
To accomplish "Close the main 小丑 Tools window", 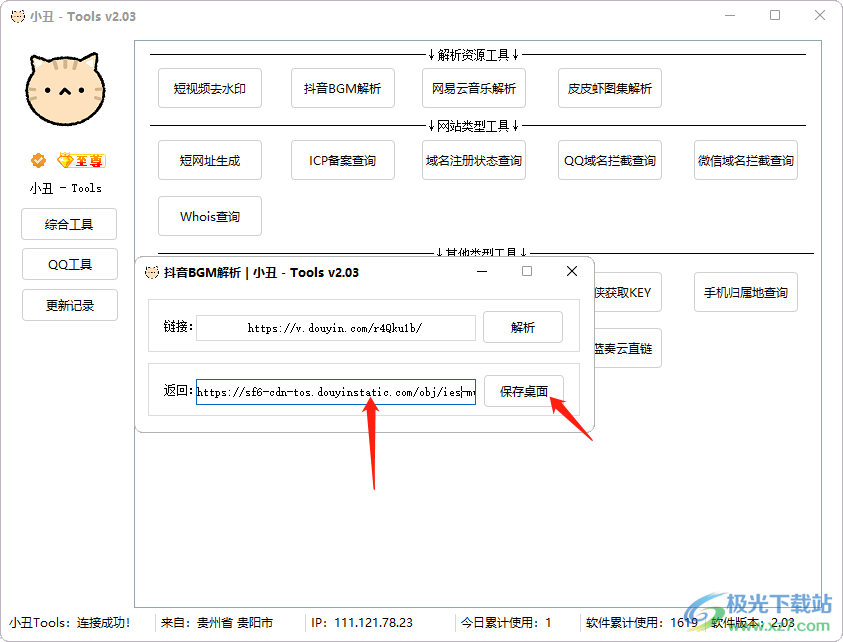I will (820, 16).
